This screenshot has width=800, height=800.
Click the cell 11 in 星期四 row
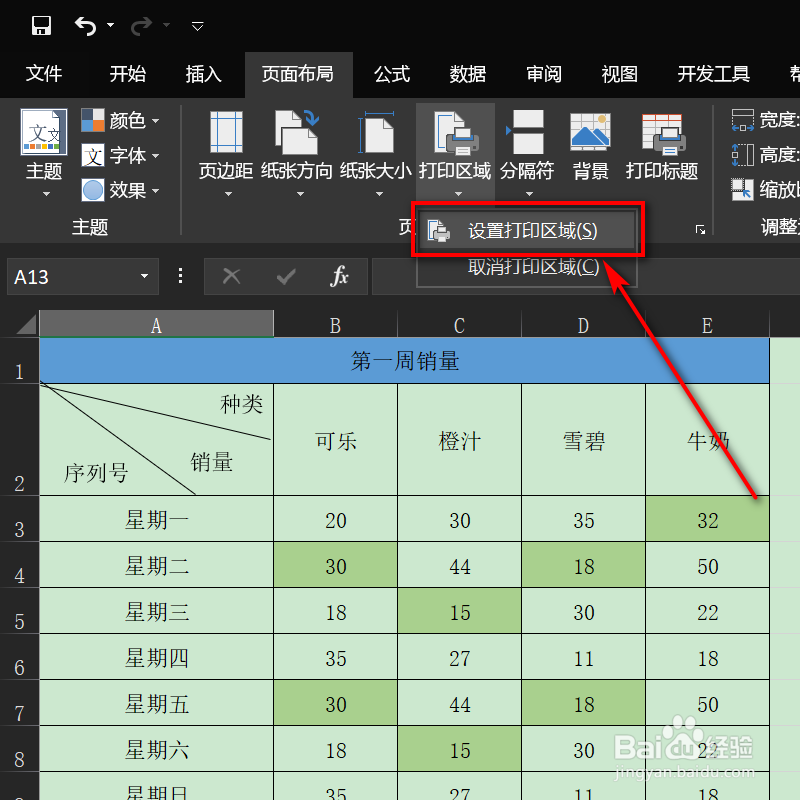coord(583,657)
